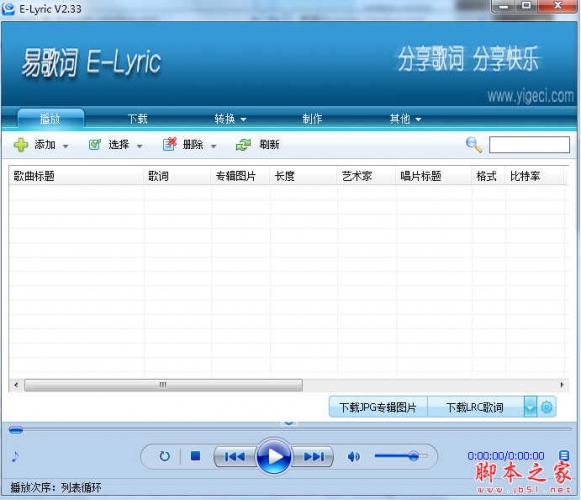Expand the 删除 dropdown arrow
The image size is (581, 500).
click(x=213, y=146)
